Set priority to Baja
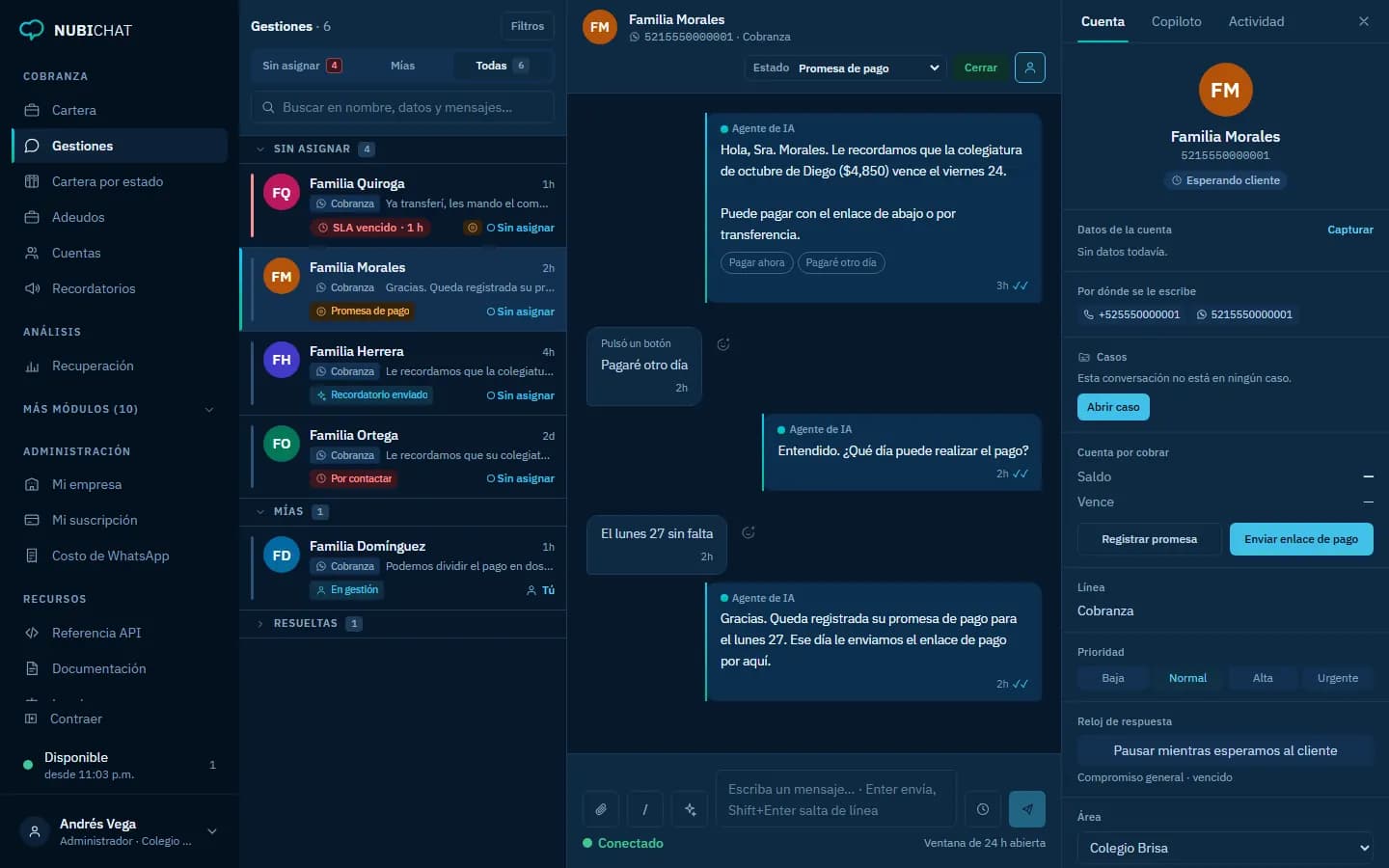1389x868 pixels. click(x=1113, y=678)
